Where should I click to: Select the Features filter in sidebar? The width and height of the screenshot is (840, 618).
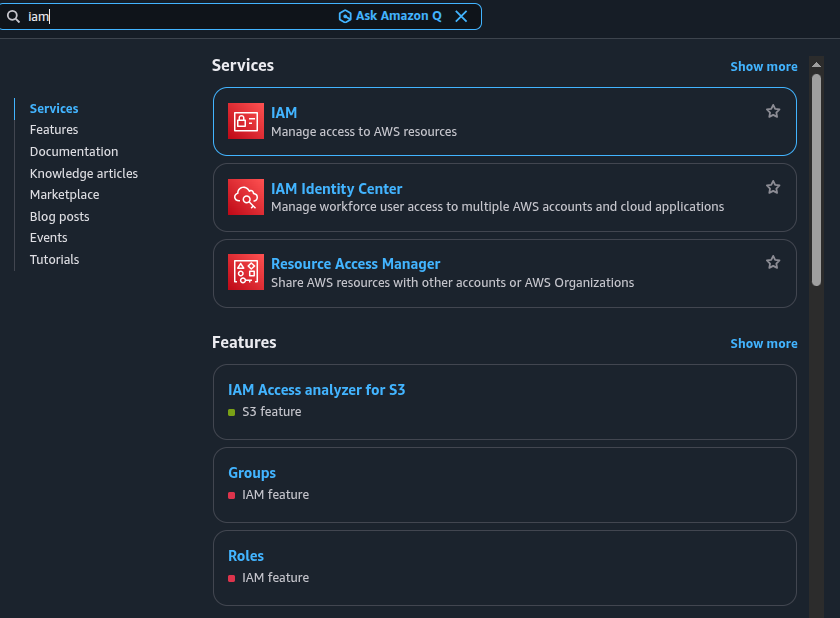(54, 130)
